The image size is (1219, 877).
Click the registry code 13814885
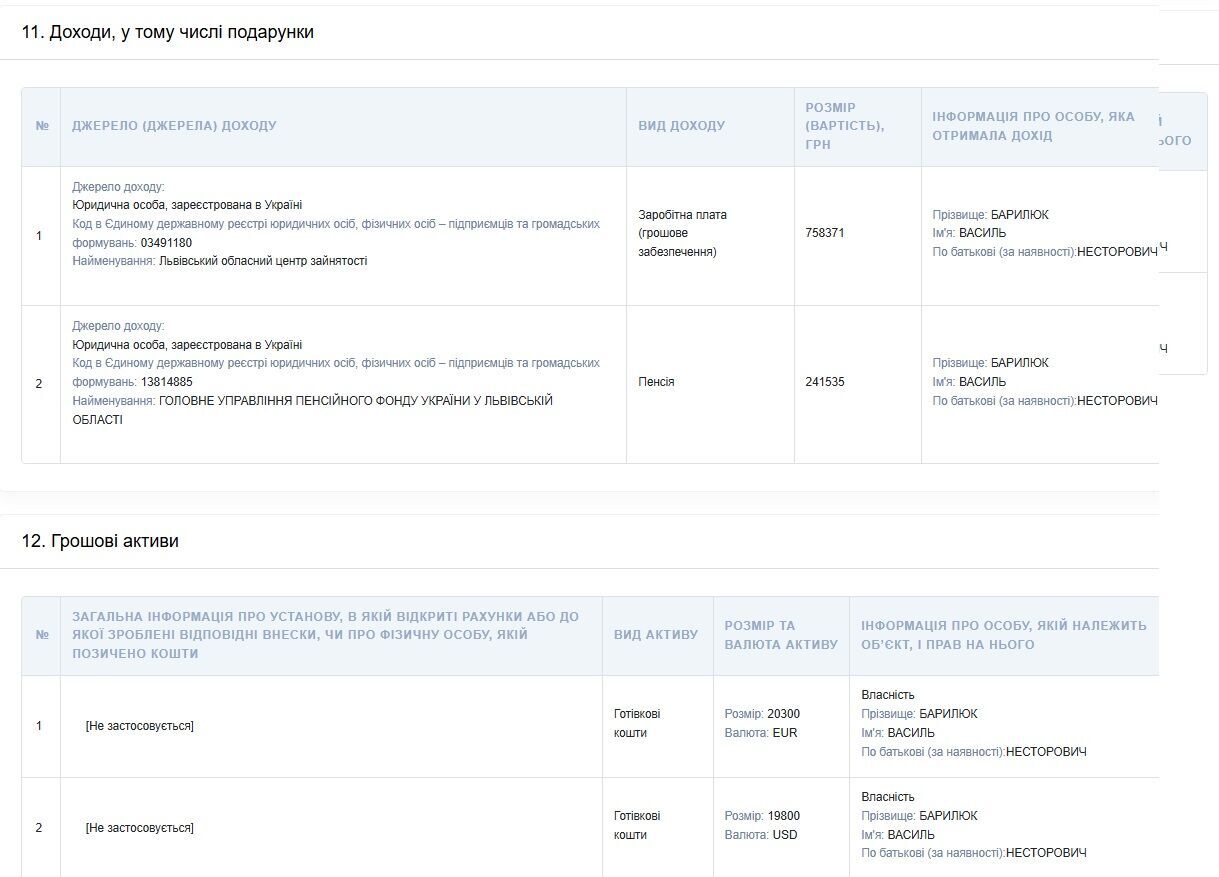[166, 382]
